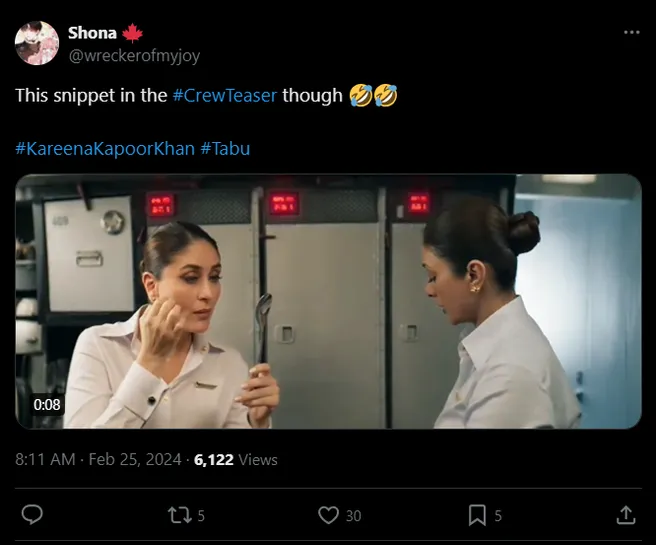Bookmark this tweet using the bookmark icon

pos(477,515)
